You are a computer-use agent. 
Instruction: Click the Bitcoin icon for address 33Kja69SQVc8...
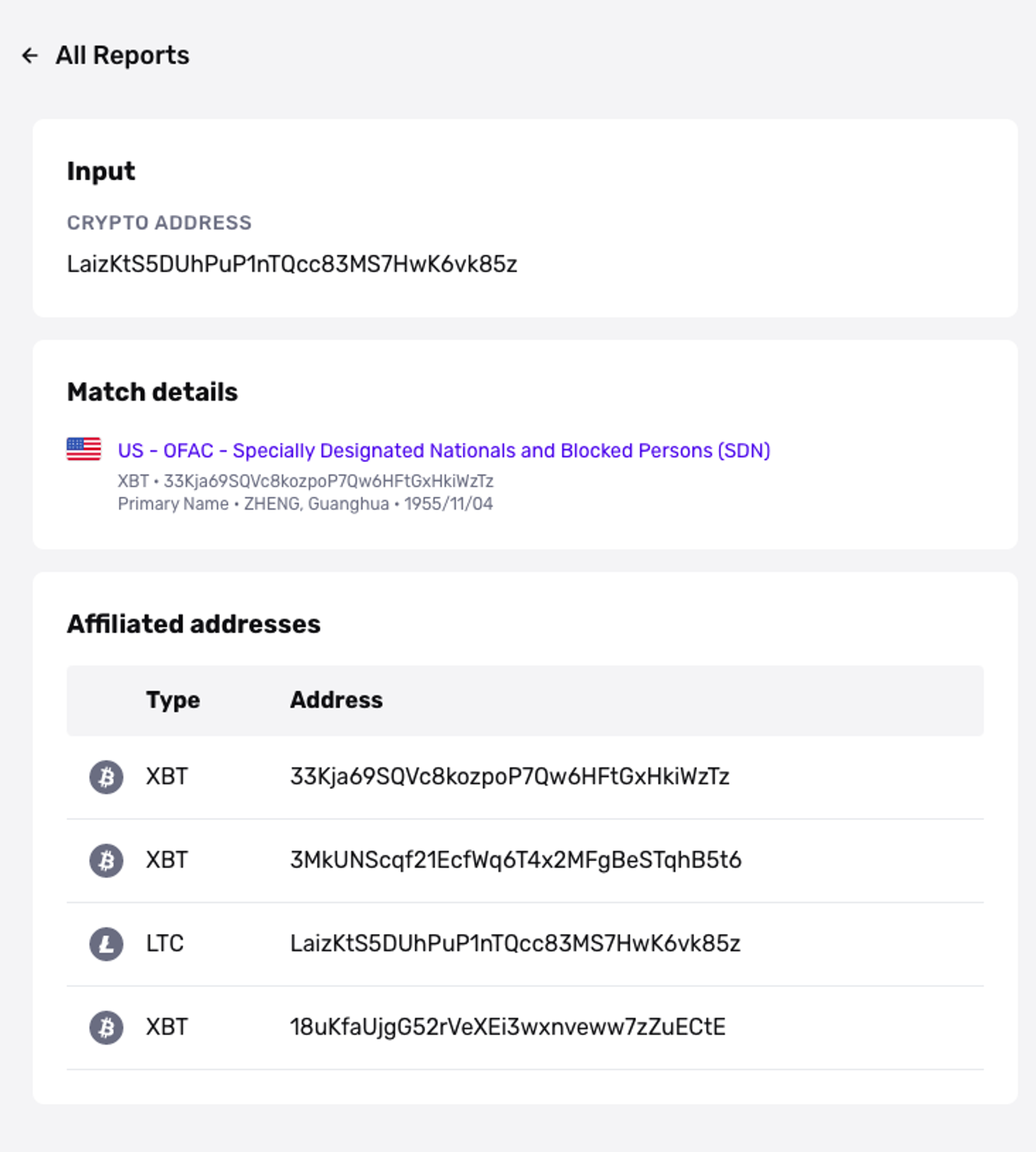click(106, 777)
